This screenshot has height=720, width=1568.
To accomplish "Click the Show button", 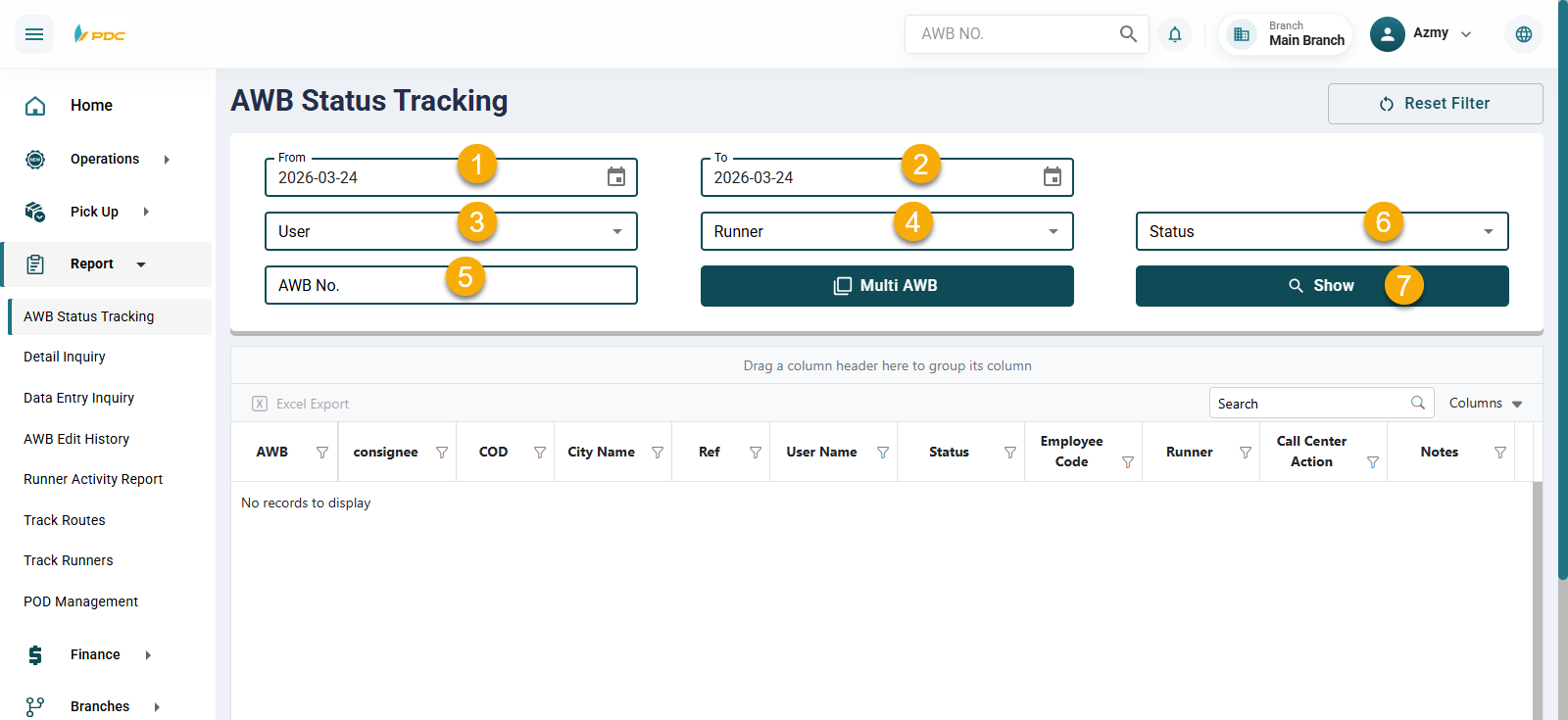I will (x=1322, y=286).
